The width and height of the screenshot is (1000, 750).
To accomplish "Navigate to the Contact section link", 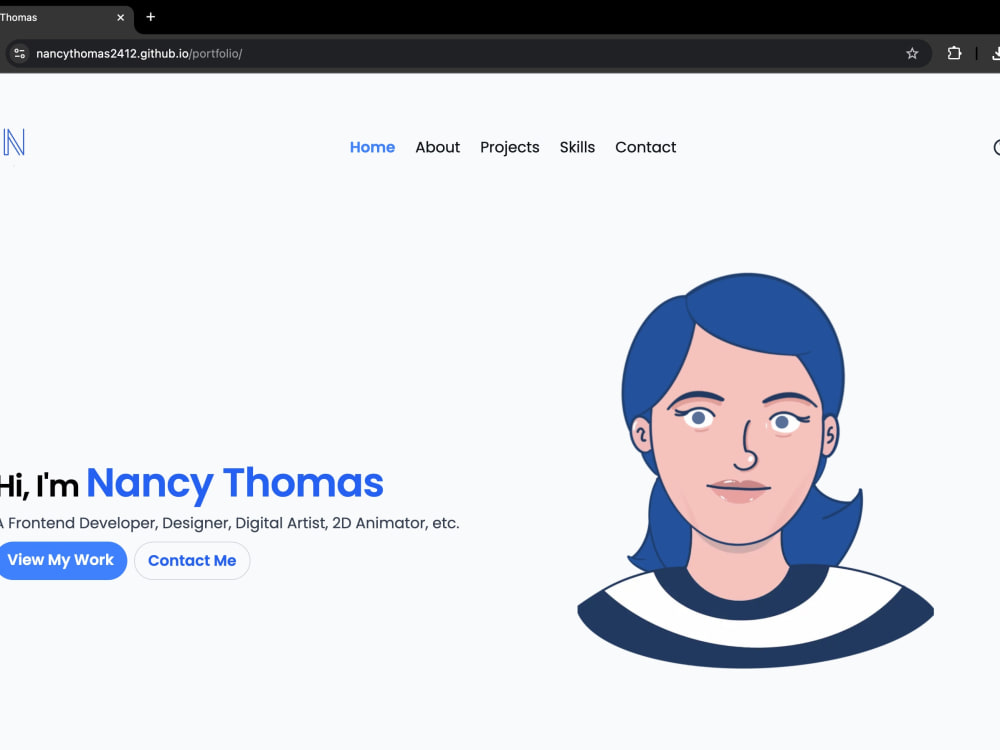I will tap(645, 147).
